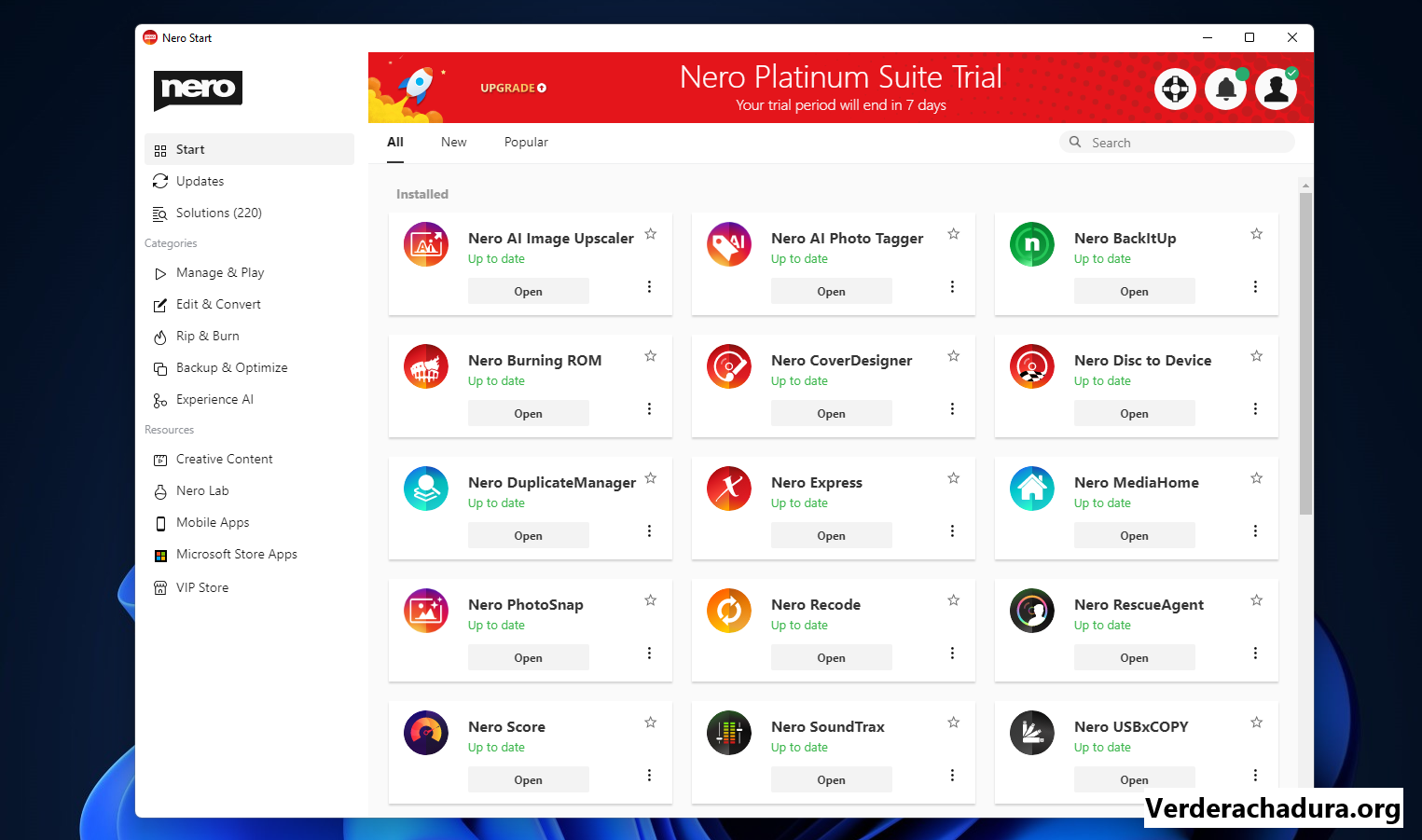This screenshot has width=1422, height=840.
Task: Click the Nero RescueAgent icon
Action: [1032, 611]
